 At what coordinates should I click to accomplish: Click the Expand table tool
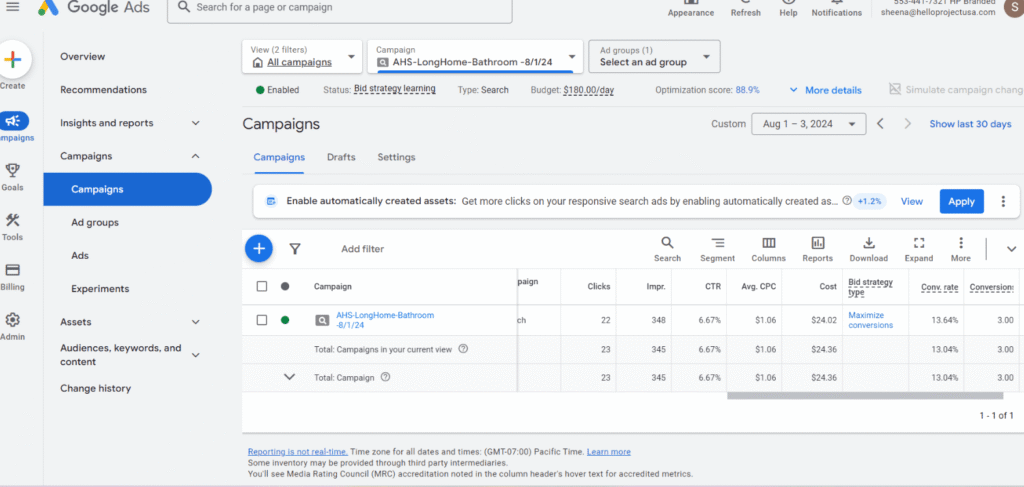coord(919,249)
